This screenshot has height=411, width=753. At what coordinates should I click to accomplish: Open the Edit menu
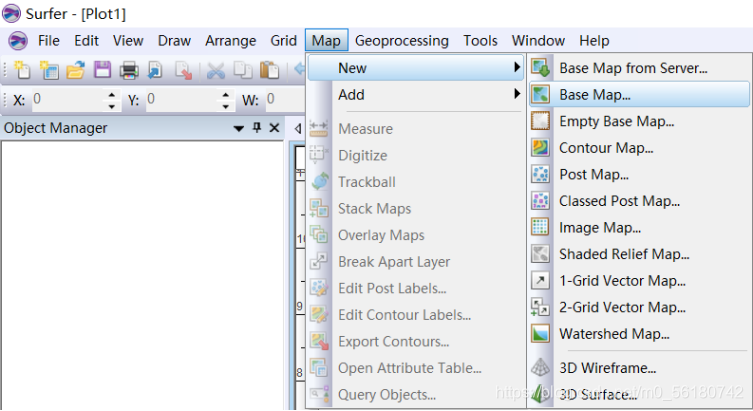(86, 41)
